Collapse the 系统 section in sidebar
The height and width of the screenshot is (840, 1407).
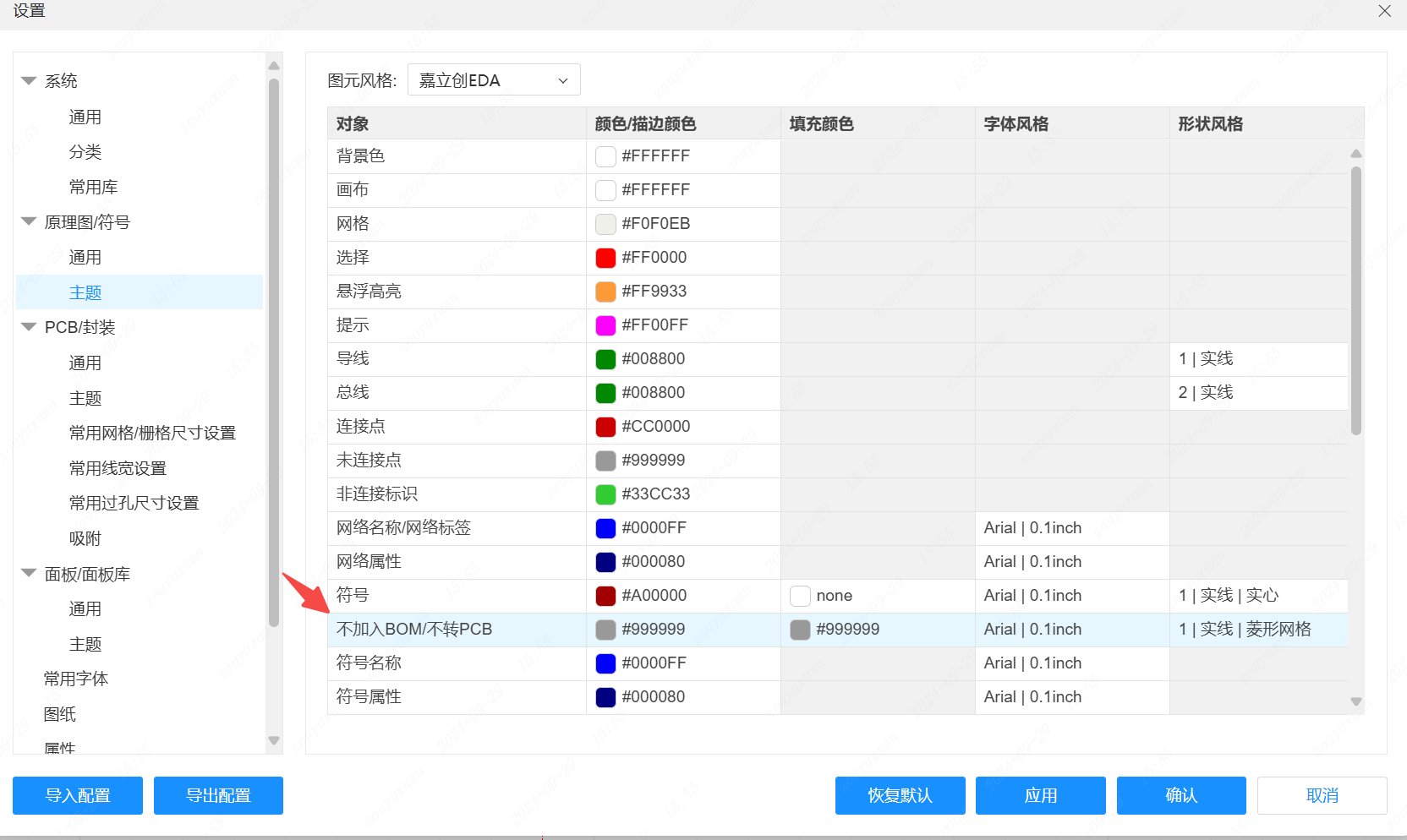[28, 80]
